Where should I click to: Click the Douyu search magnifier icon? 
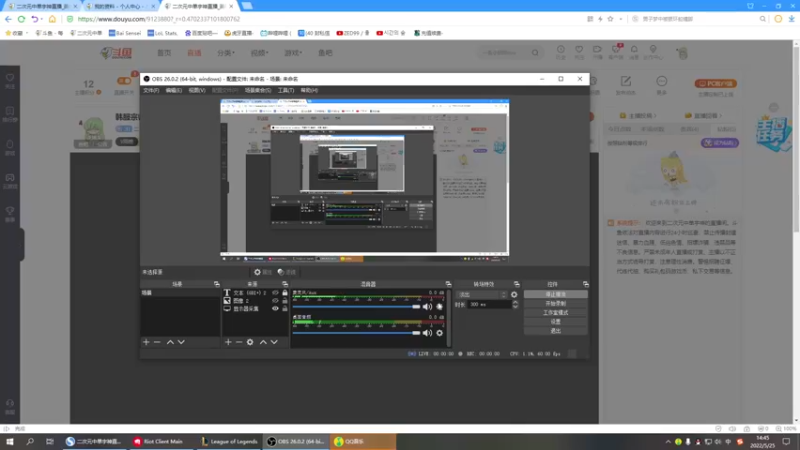coord(535,53)
